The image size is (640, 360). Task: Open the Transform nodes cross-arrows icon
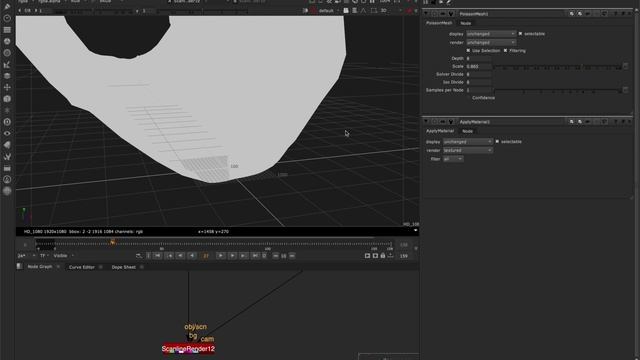click(7, 87)
